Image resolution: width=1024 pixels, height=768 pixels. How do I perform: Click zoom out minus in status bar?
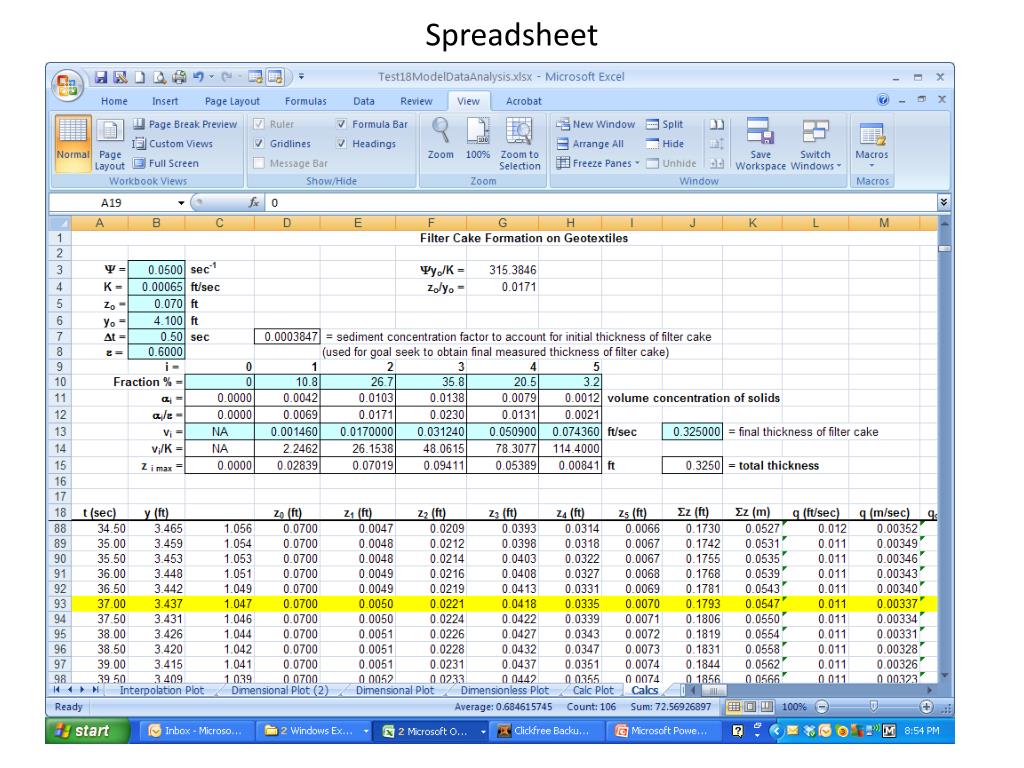click(x=822, y=707)
